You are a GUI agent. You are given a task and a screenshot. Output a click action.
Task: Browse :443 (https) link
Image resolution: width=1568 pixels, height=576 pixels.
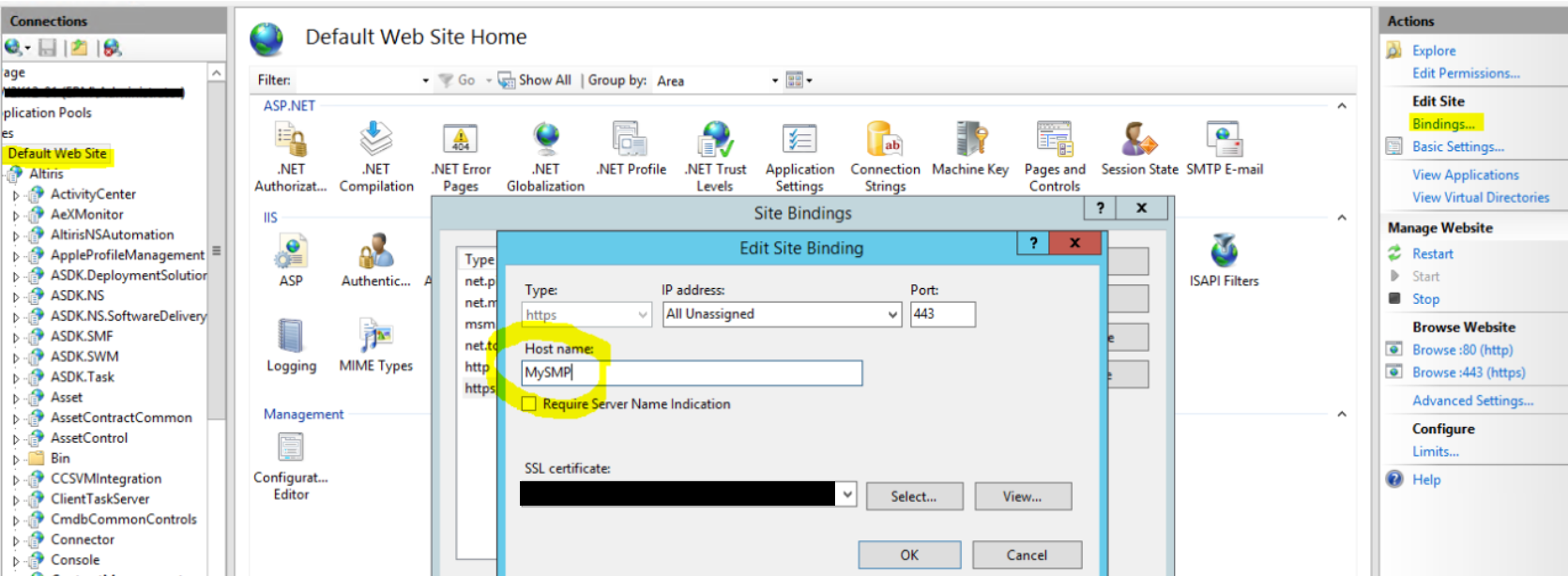[x=1469, y=372]
